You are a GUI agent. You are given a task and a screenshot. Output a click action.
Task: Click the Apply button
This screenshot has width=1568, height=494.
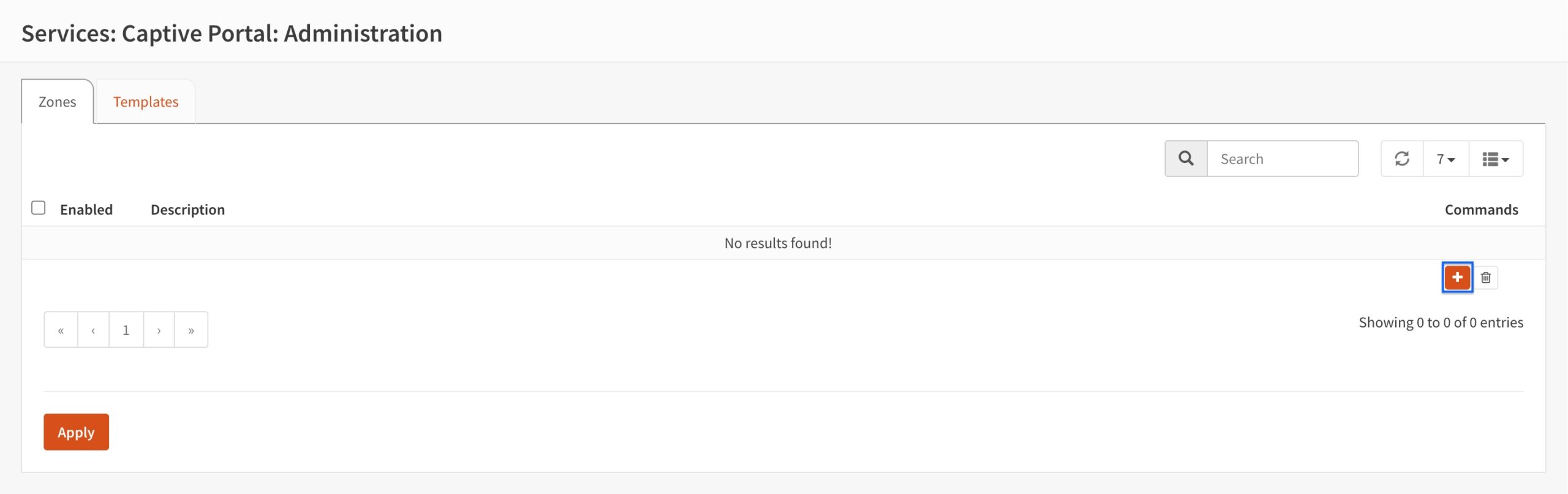76,432
